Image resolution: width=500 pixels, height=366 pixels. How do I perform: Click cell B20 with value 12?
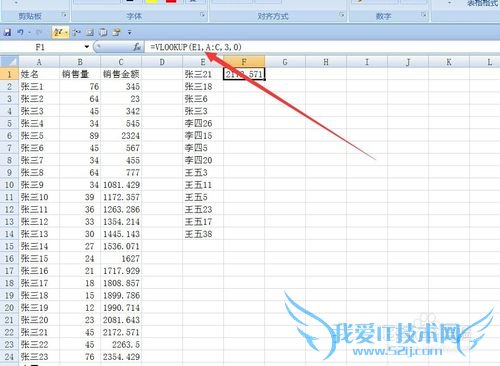tap(80, 308)
